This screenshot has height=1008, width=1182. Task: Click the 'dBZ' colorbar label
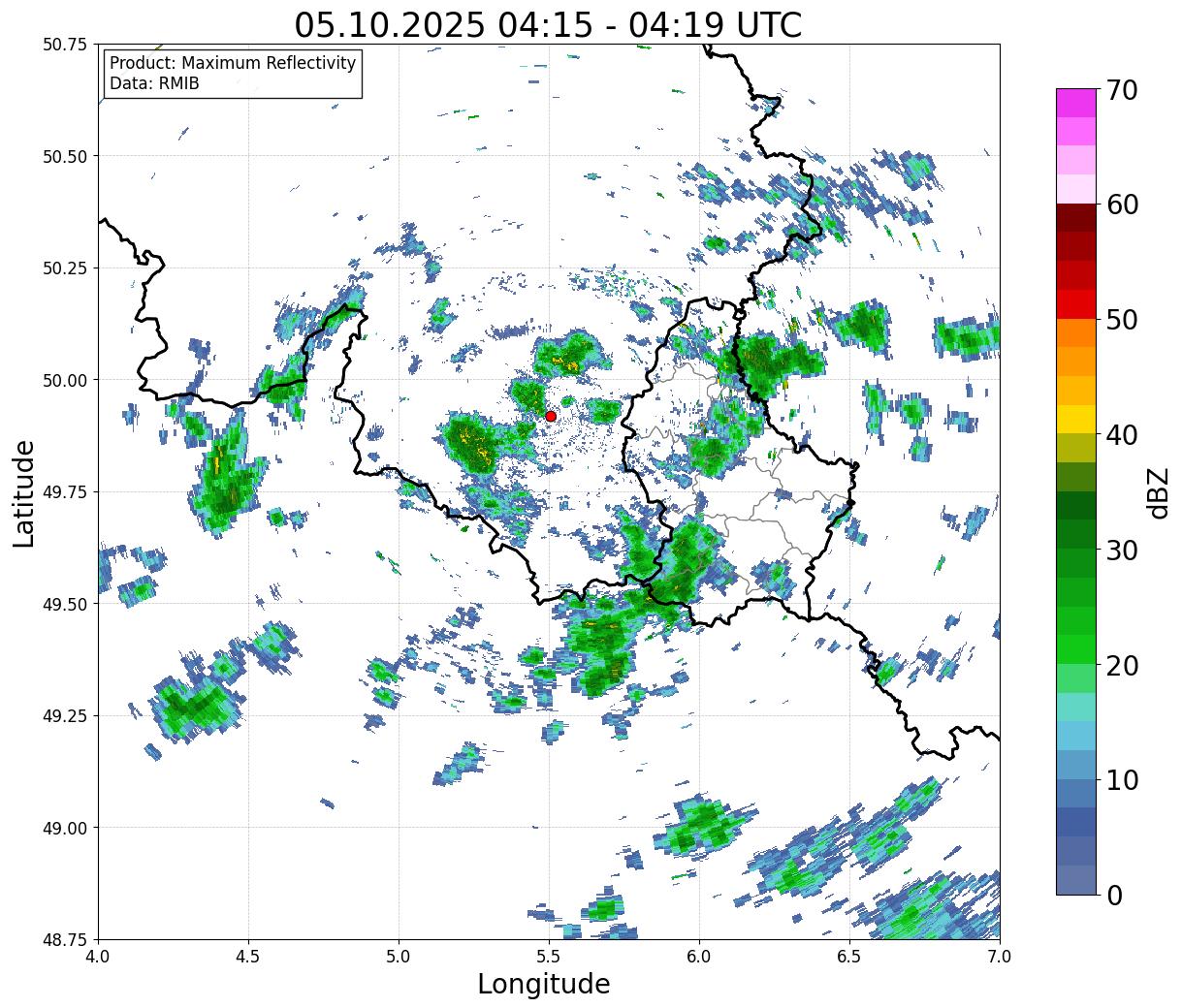[x=1158, y=492]
